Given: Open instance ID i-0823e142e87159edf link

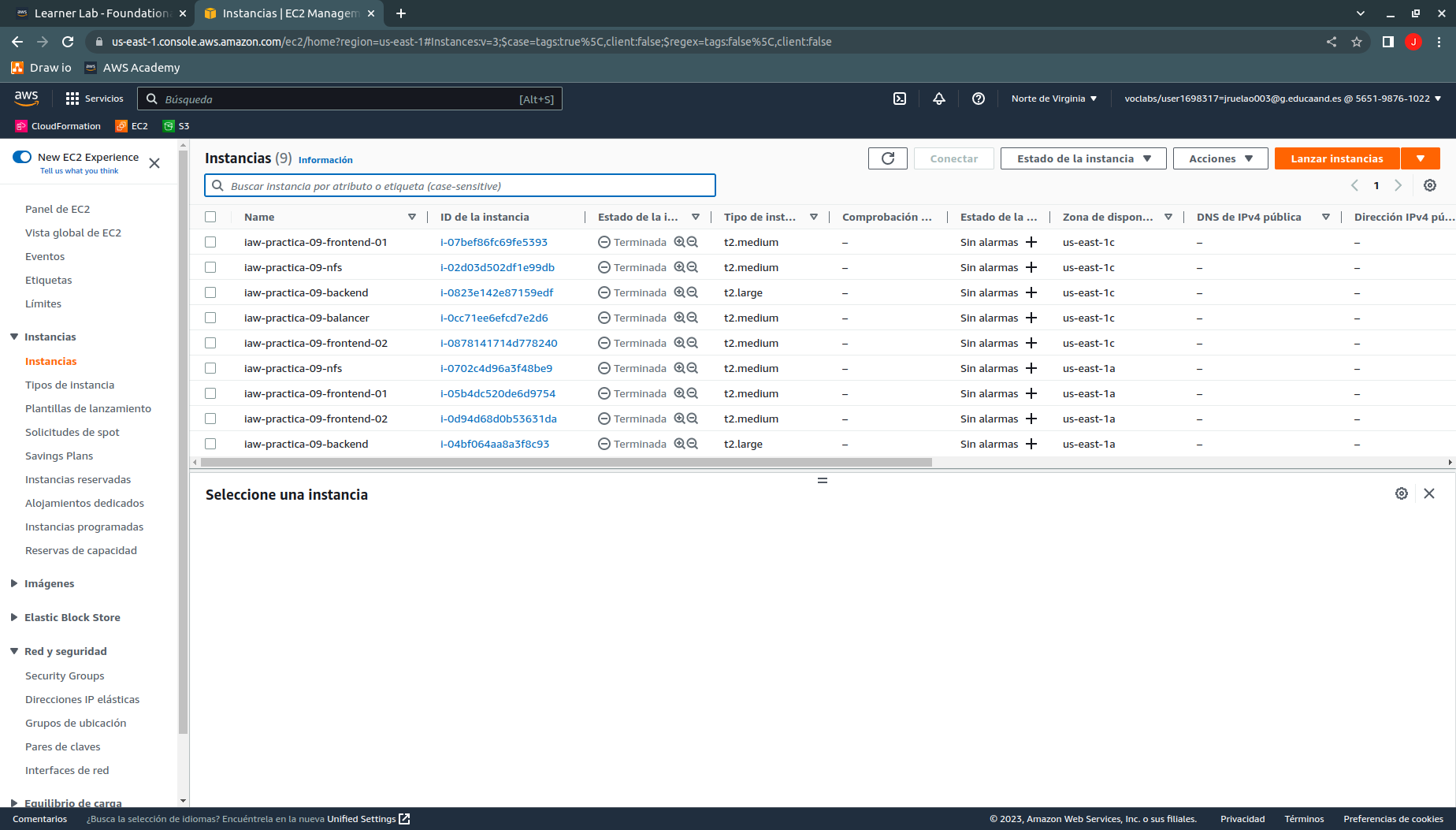Looking at the screenshot, I should (x=496, y=292).
